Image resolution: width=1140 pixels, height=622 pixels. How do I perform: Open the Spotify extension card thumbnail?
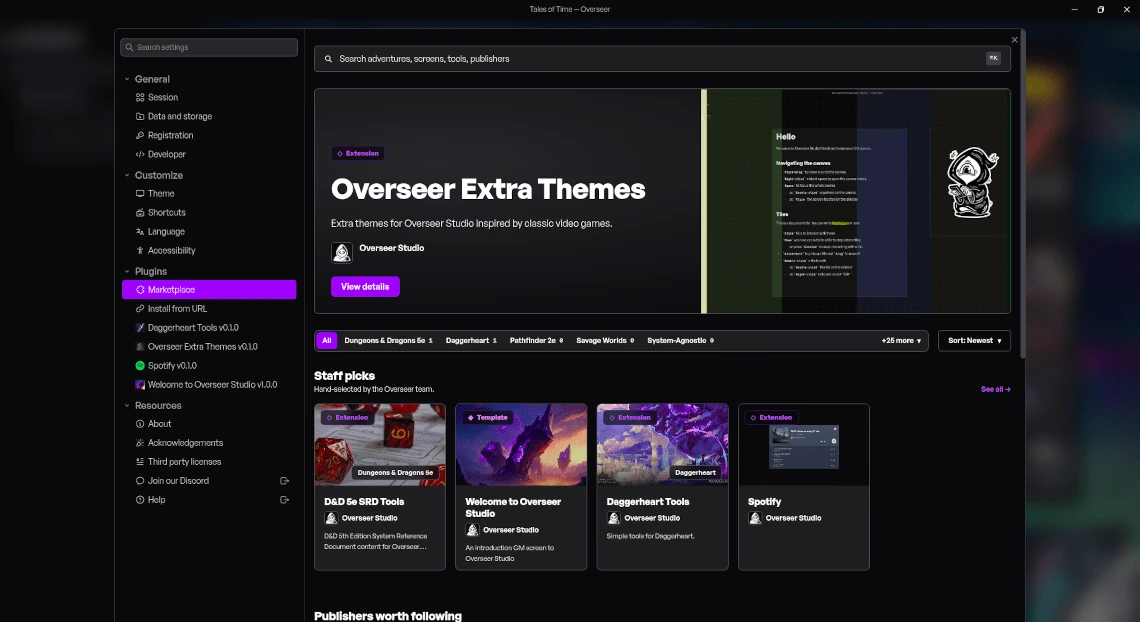[803, 445]
